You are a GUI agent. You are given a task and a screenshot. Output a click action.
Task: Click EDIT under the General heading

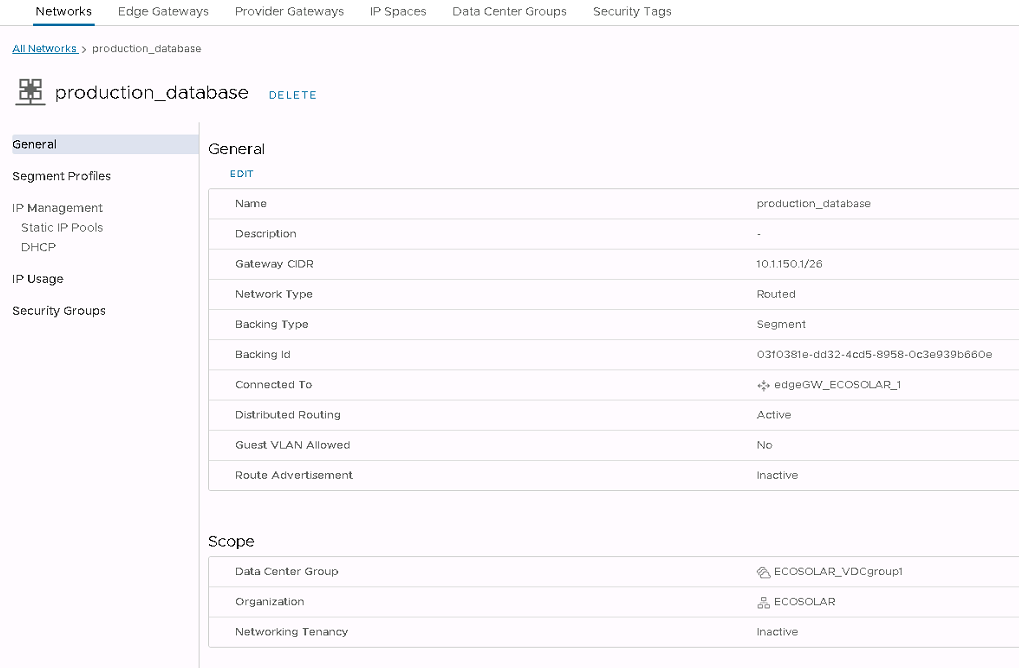coord(242,174)
